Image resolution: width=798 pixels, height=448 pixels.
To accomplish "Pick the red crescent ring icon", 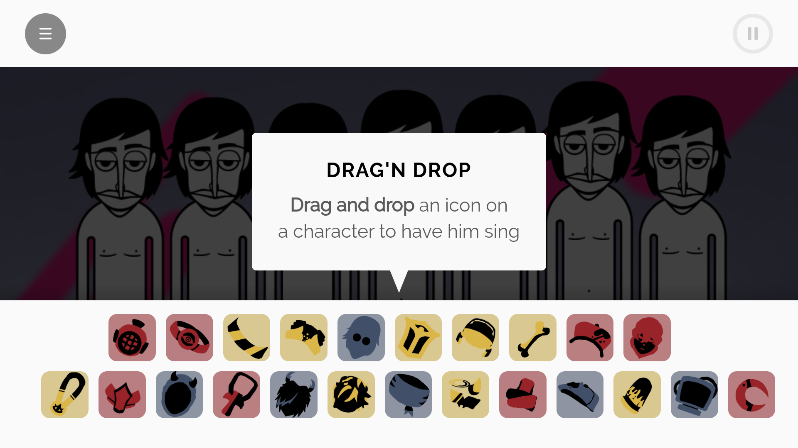I will pos(751,395).
